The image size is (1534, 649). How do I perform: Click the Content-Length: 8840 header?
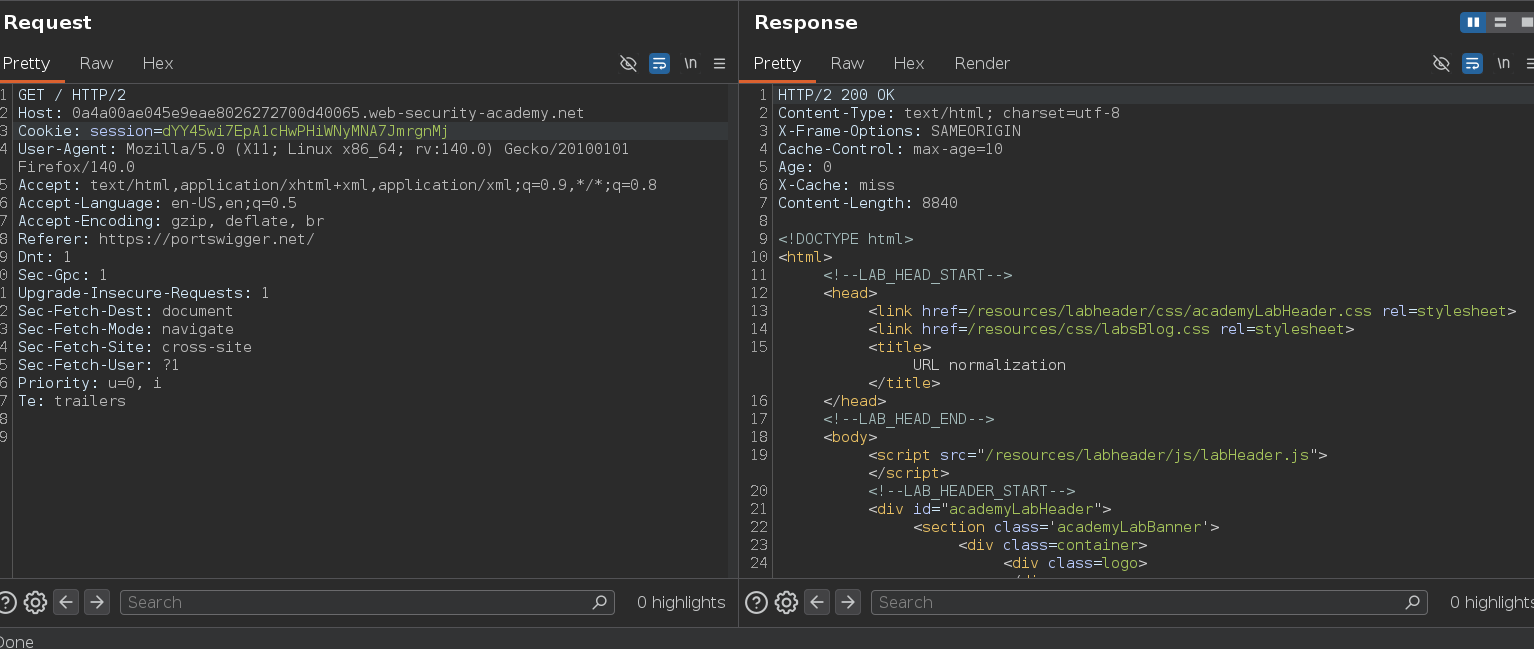[868, 203]
